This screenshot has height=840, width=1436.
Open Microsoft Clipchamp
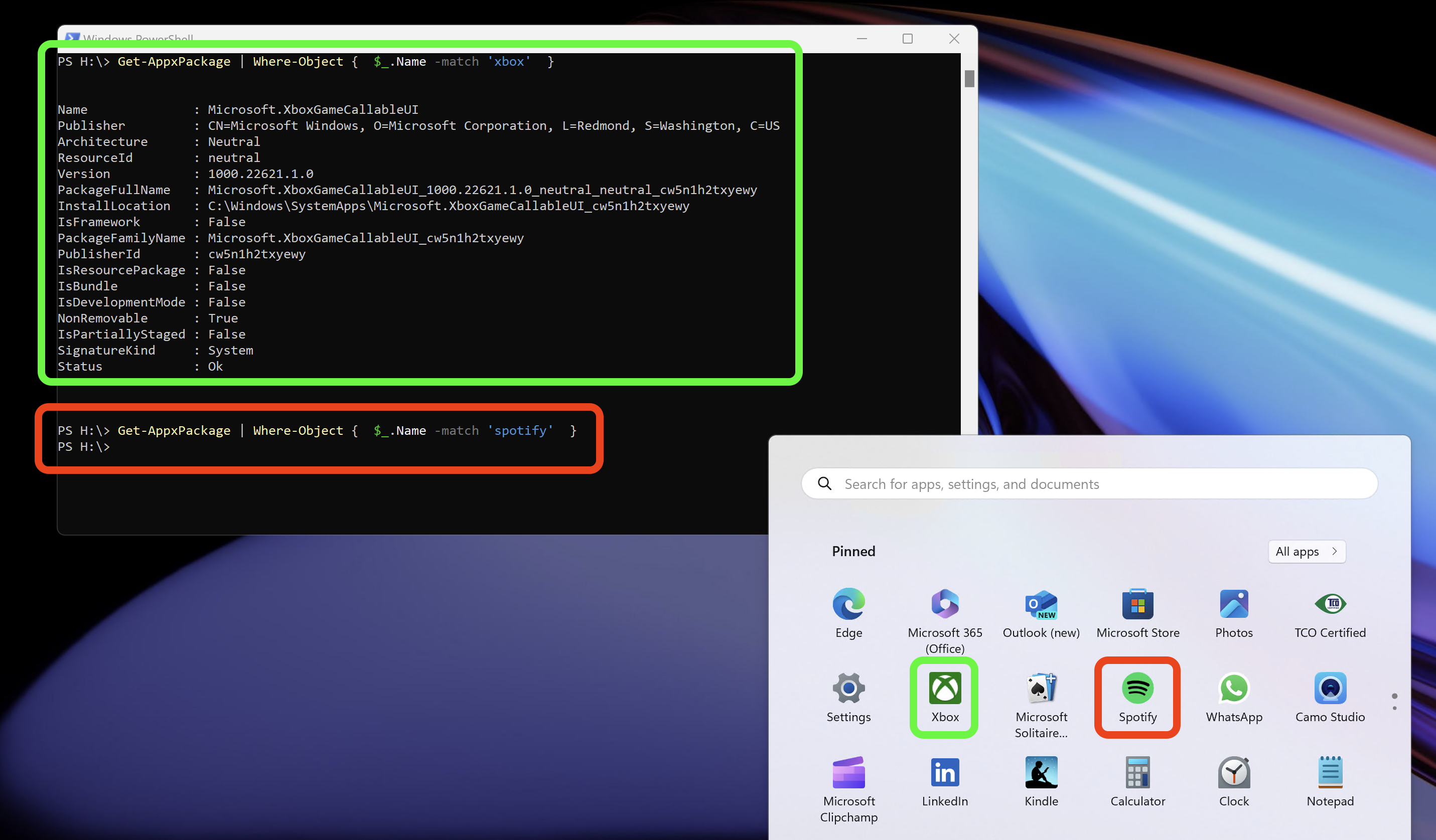tap(848, 789)
